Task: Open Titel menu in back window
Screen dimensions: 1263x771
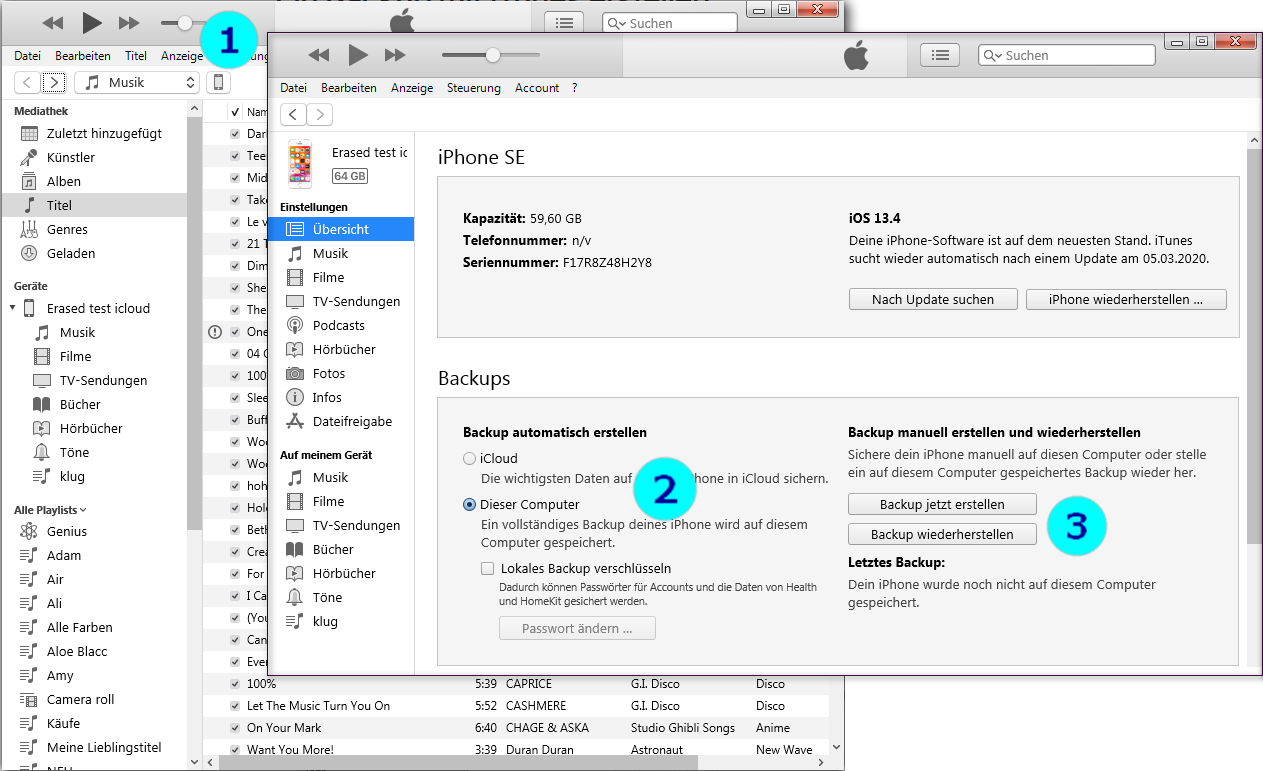Action: point(136,56)
